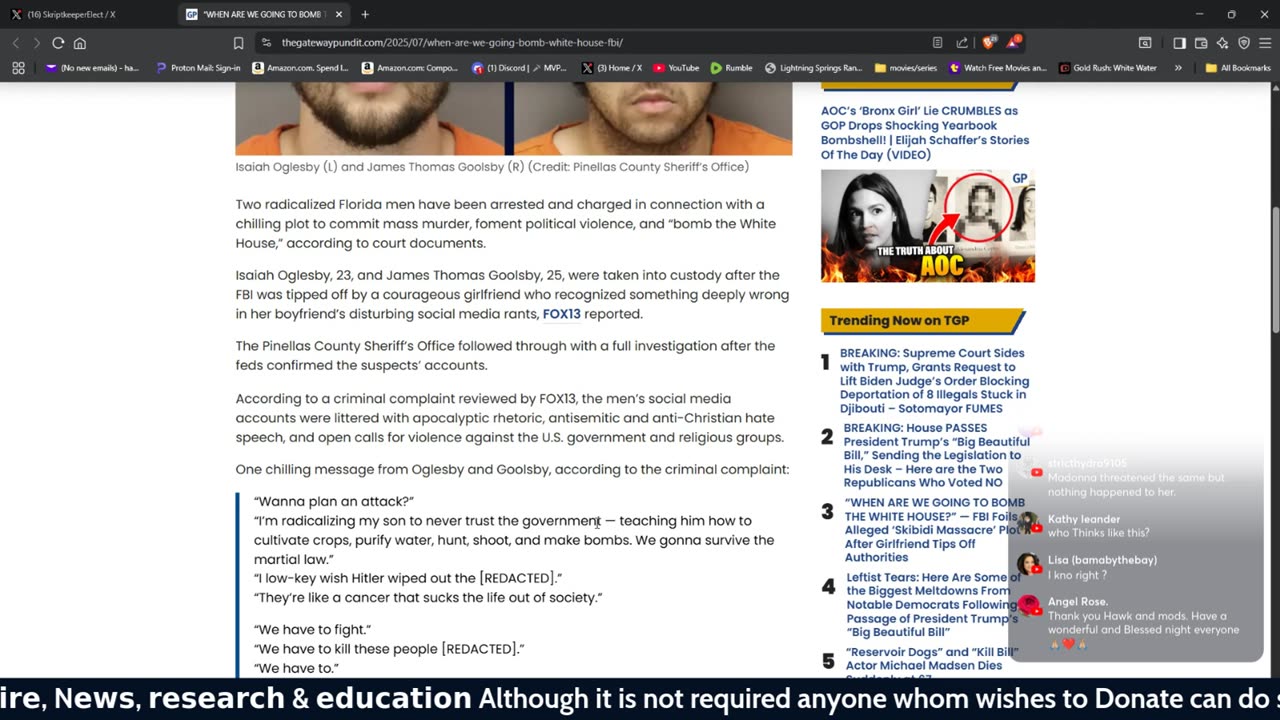Restore down the browser window
Screen dimensions: 1280x720
(1231, 14)
